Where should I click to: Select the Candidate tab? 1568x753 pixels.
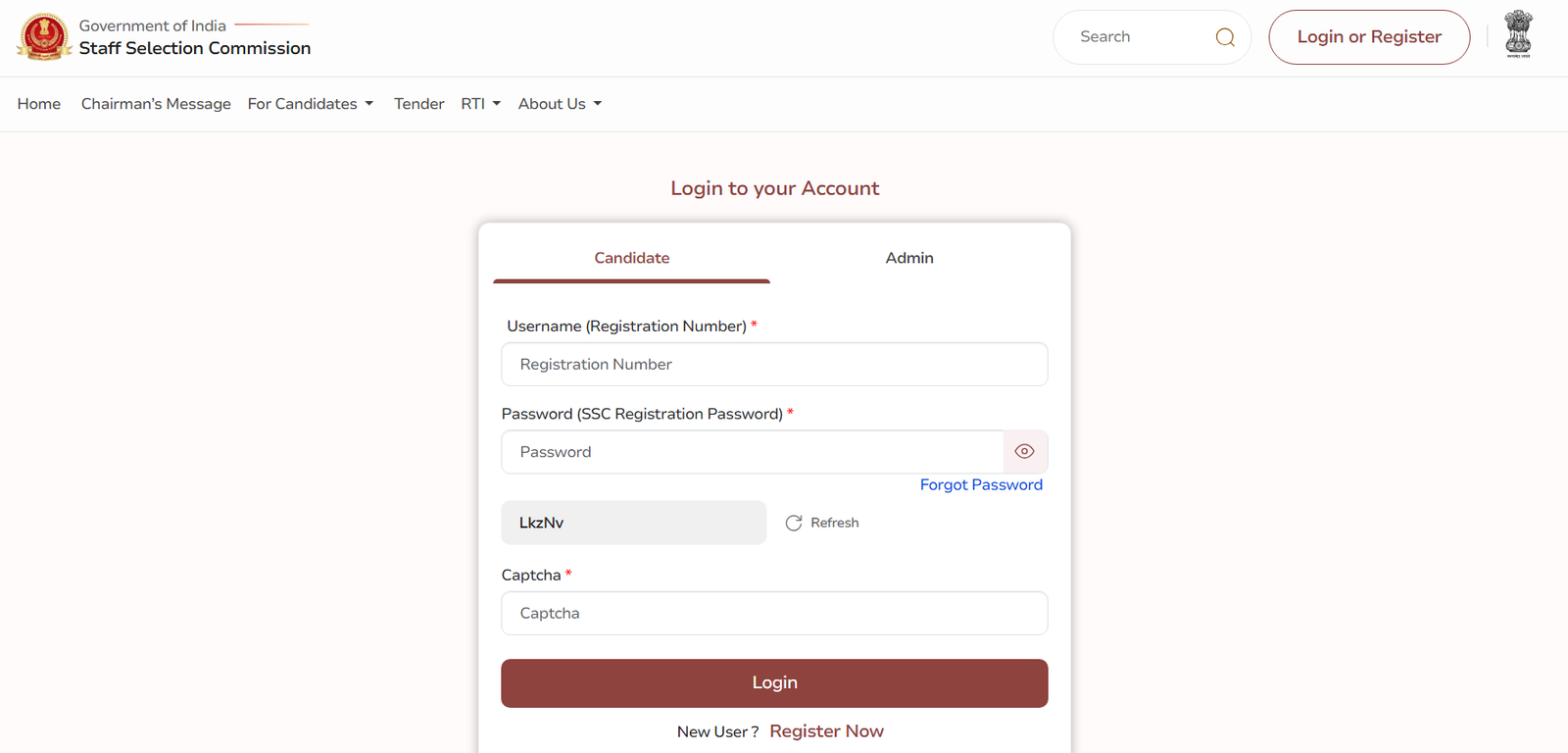click(631, 258)
